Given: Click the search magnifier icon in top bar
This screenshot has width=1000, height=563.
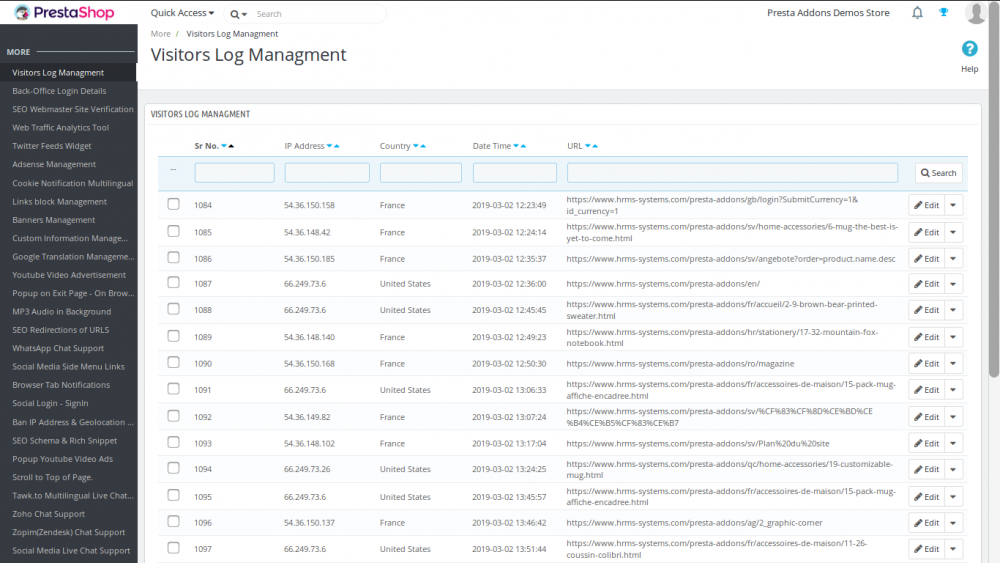Looking at the screenshot, I should pos(234,14).
